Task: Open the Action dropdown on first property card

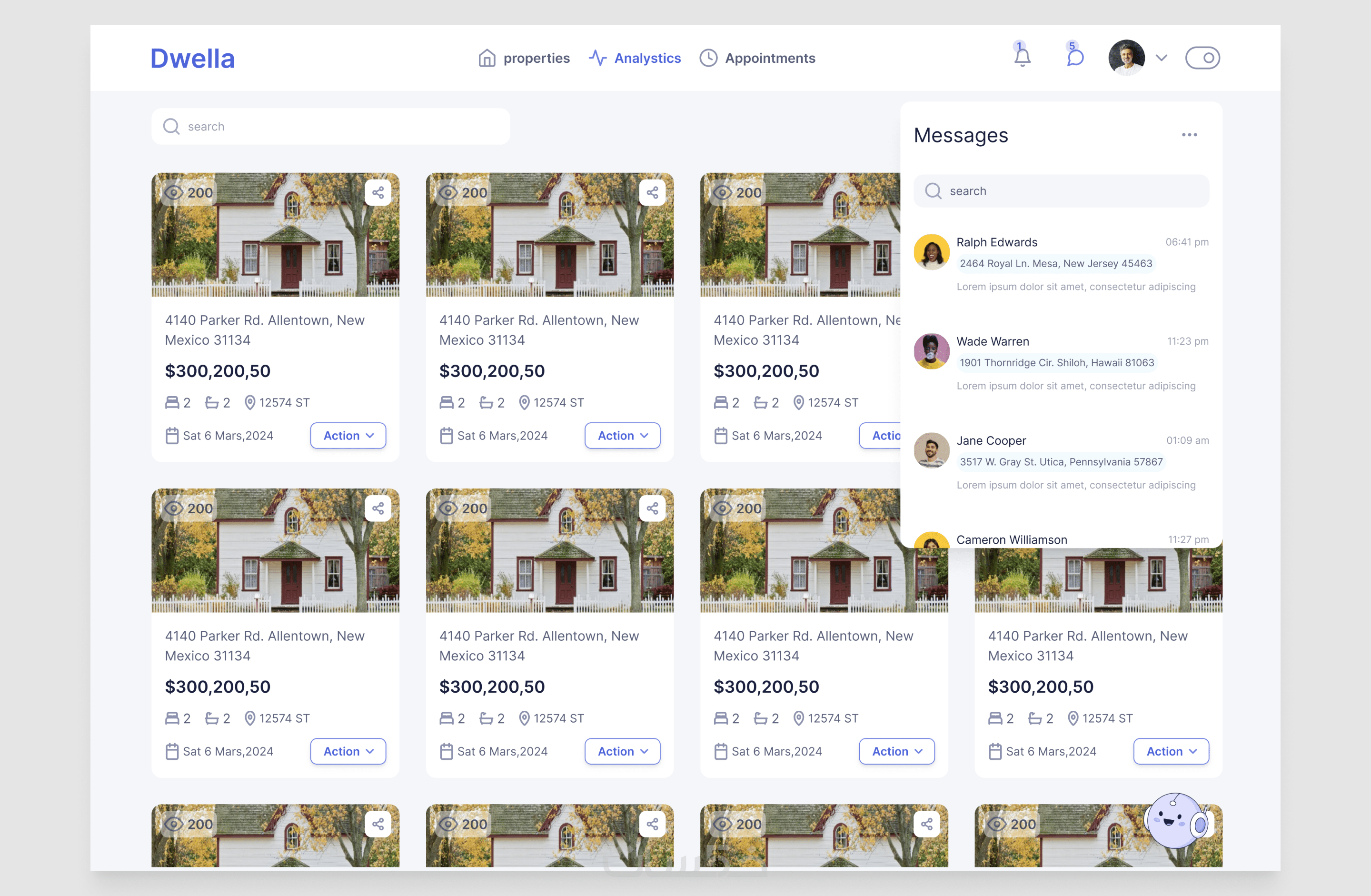Action: (348, 436)
